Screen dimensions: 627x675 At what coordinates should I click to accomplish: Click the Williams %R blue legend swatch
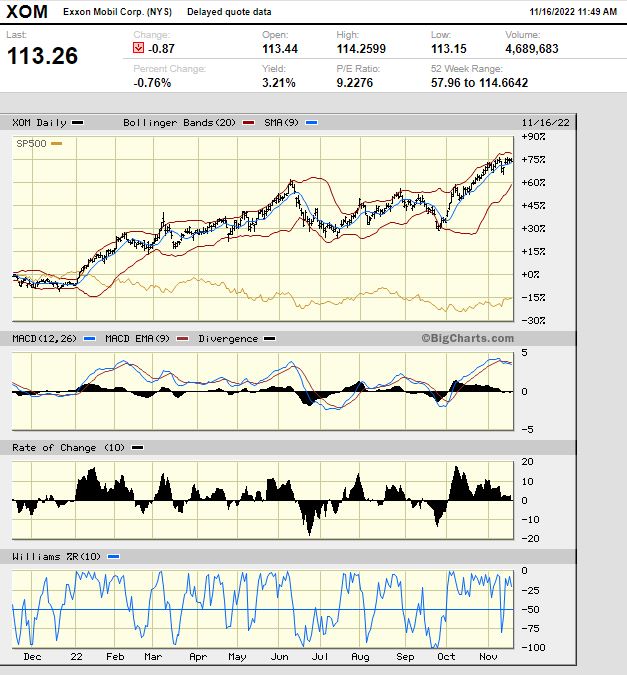pos(113,557)
